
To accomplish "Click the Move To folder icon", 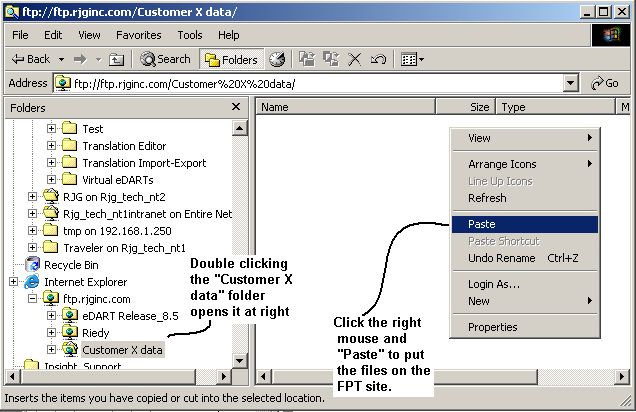I will pyautogui.click(x=307, y=59).
